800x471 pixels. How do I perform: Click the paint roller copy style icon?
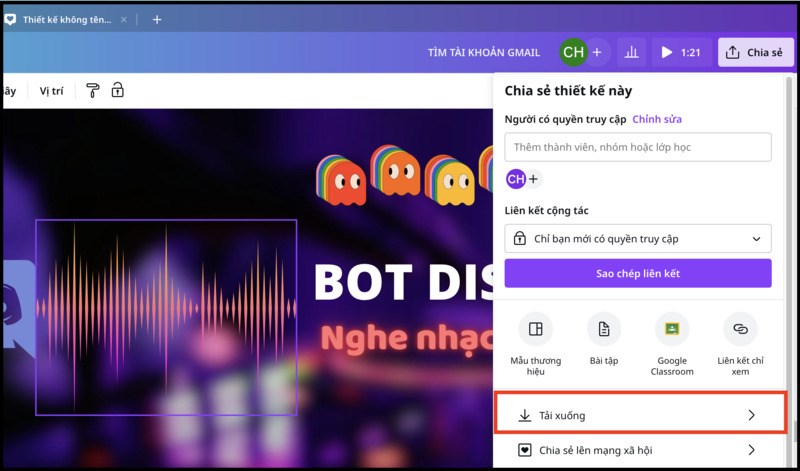coord(93,91)
